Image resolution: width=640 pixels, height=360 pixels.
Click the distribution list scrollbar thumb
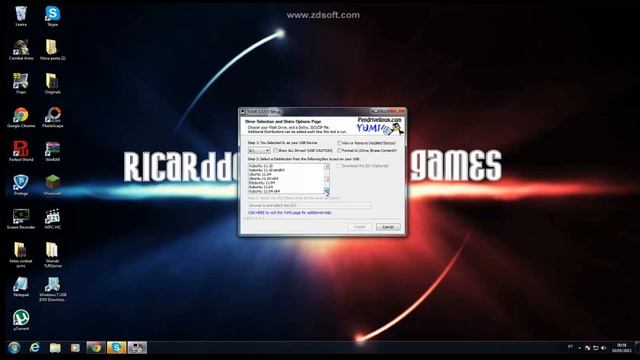point(327,179)
